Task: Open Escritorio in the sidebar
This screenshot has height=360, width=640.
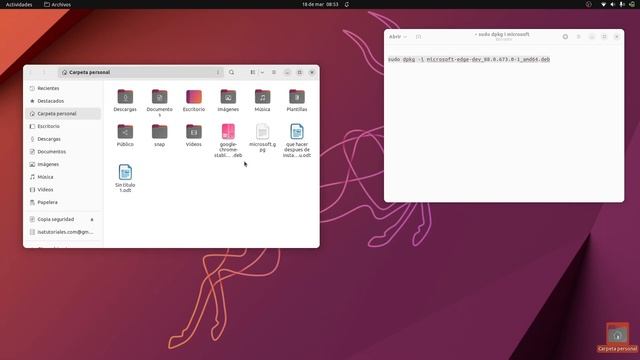Action: coord(63,126)
